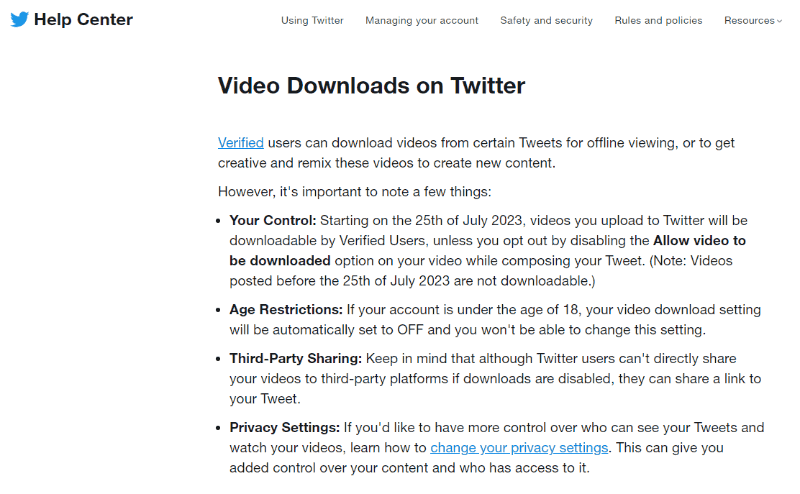Expand the Resources dropdown
Image resolution: width=800 pixels, height=494 pixels.
coord(753,20)
